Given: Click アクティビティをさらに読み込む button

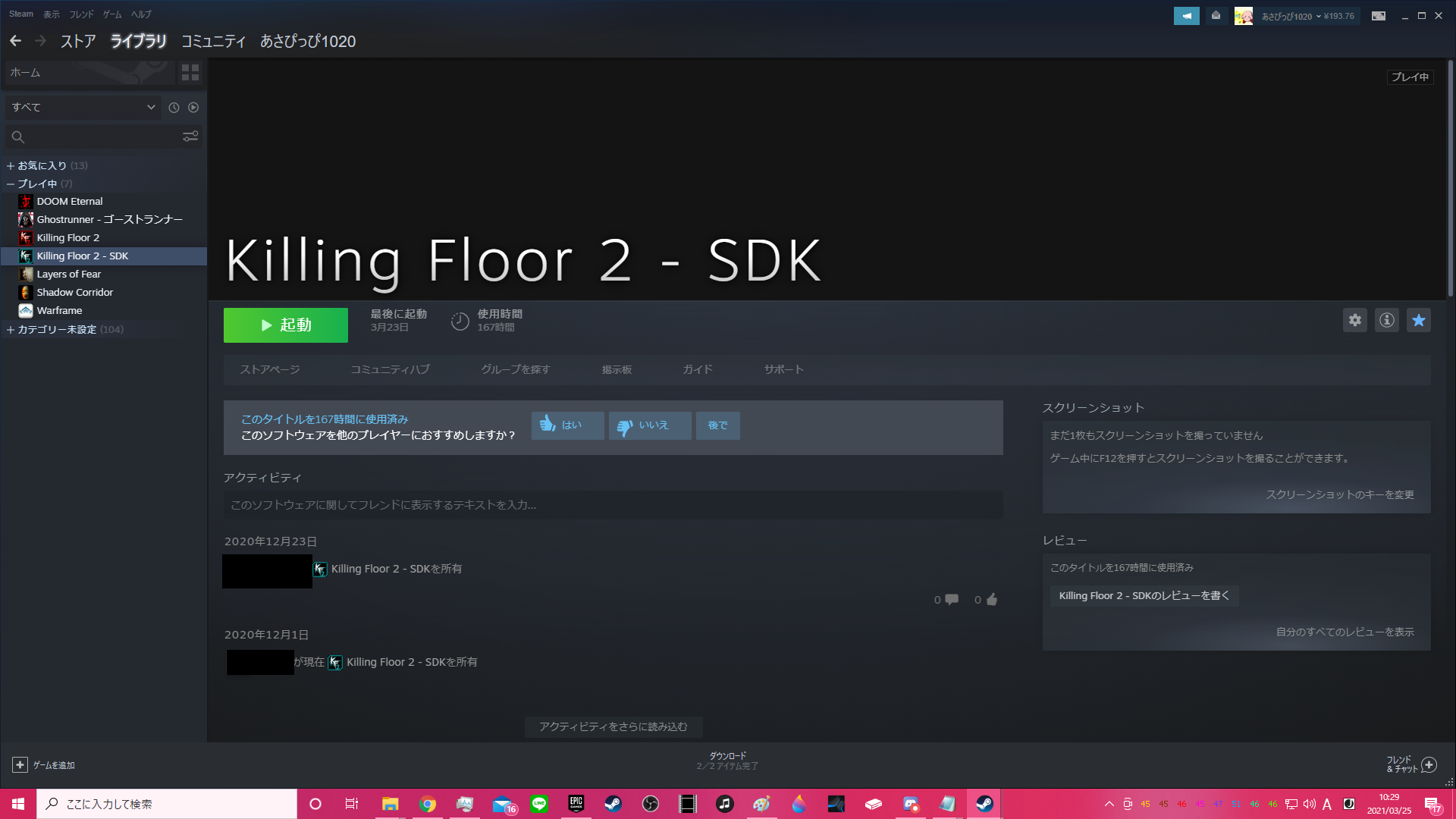Looking at the screenshot, I should point(613,726).
